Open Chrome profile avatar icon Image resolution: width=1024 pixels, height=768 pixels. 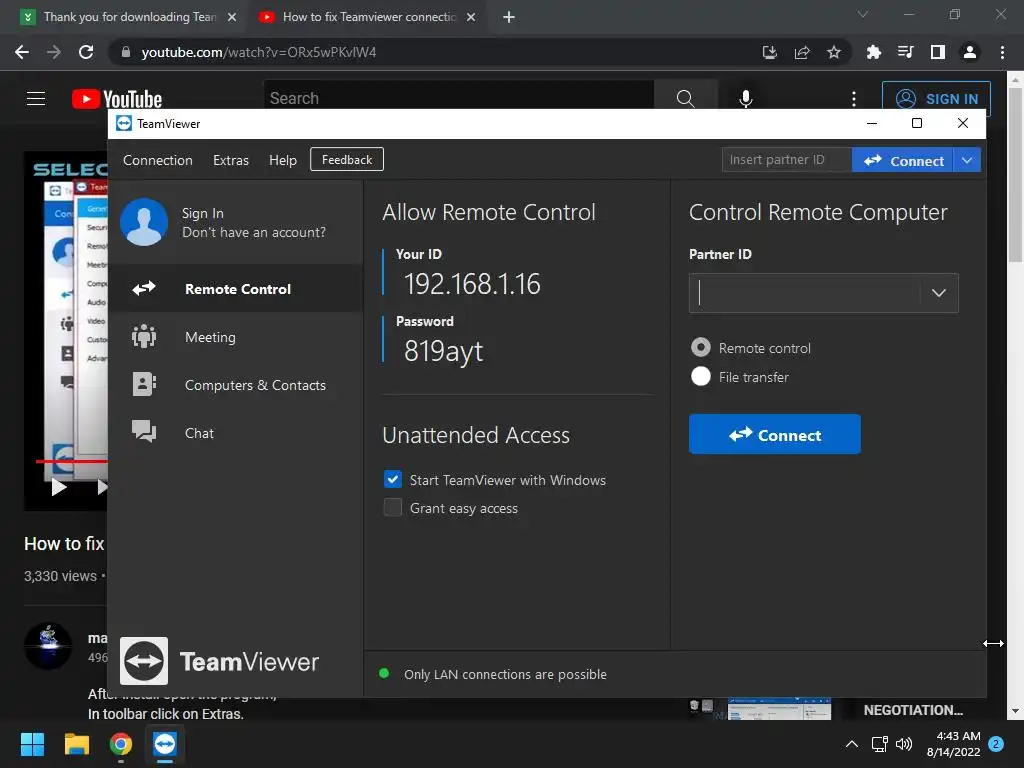pyautogui.click(x=970, y=52)
